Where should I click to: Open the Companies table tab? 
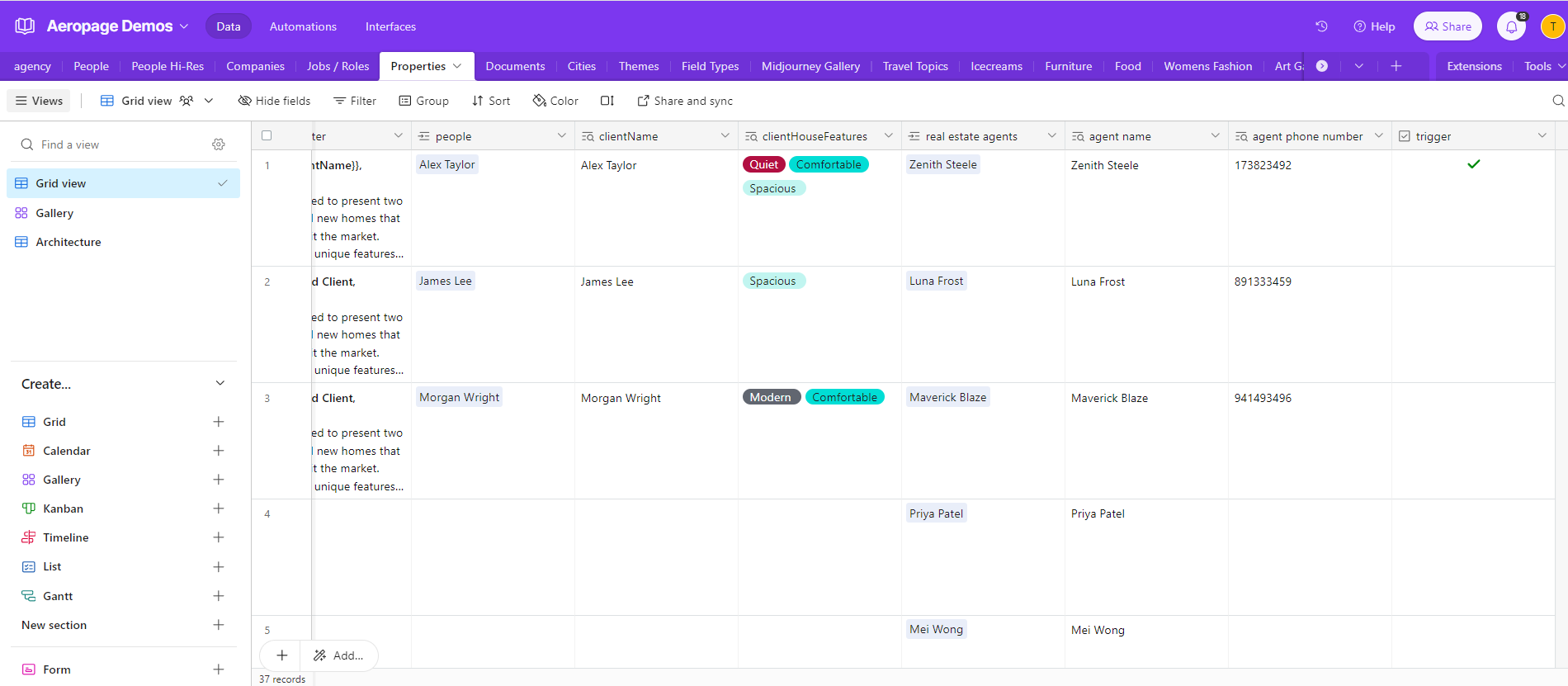click(255, 66)
